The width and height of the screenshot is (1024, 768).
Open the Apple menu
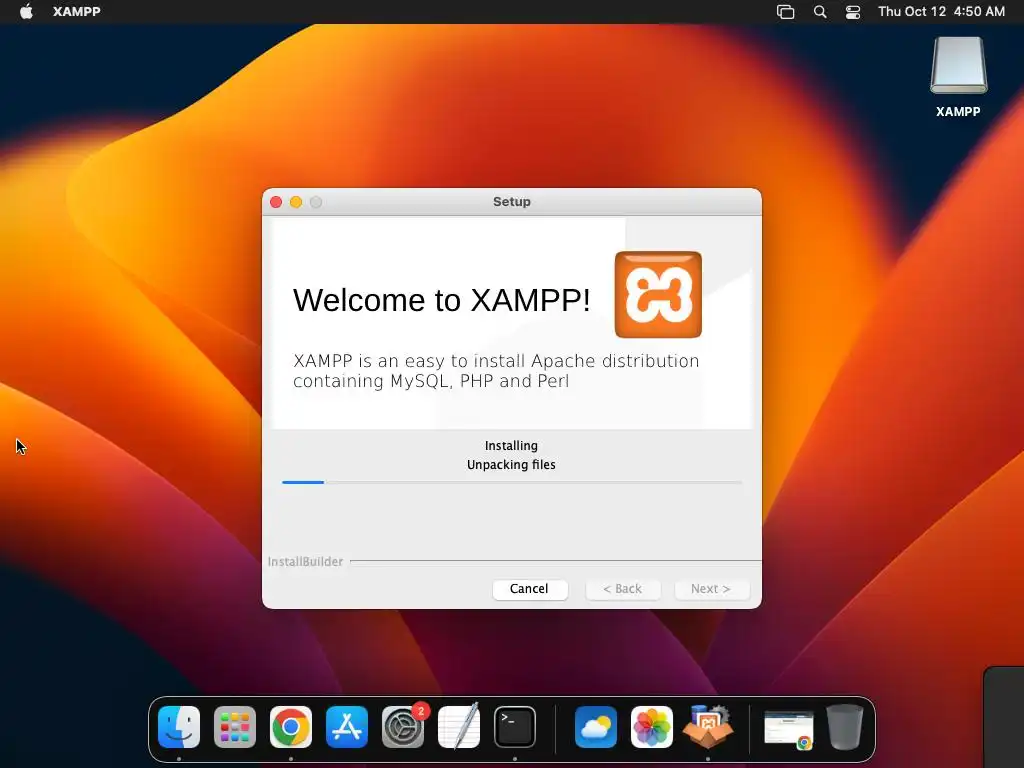pyautogui.click(x=26, y=11)
